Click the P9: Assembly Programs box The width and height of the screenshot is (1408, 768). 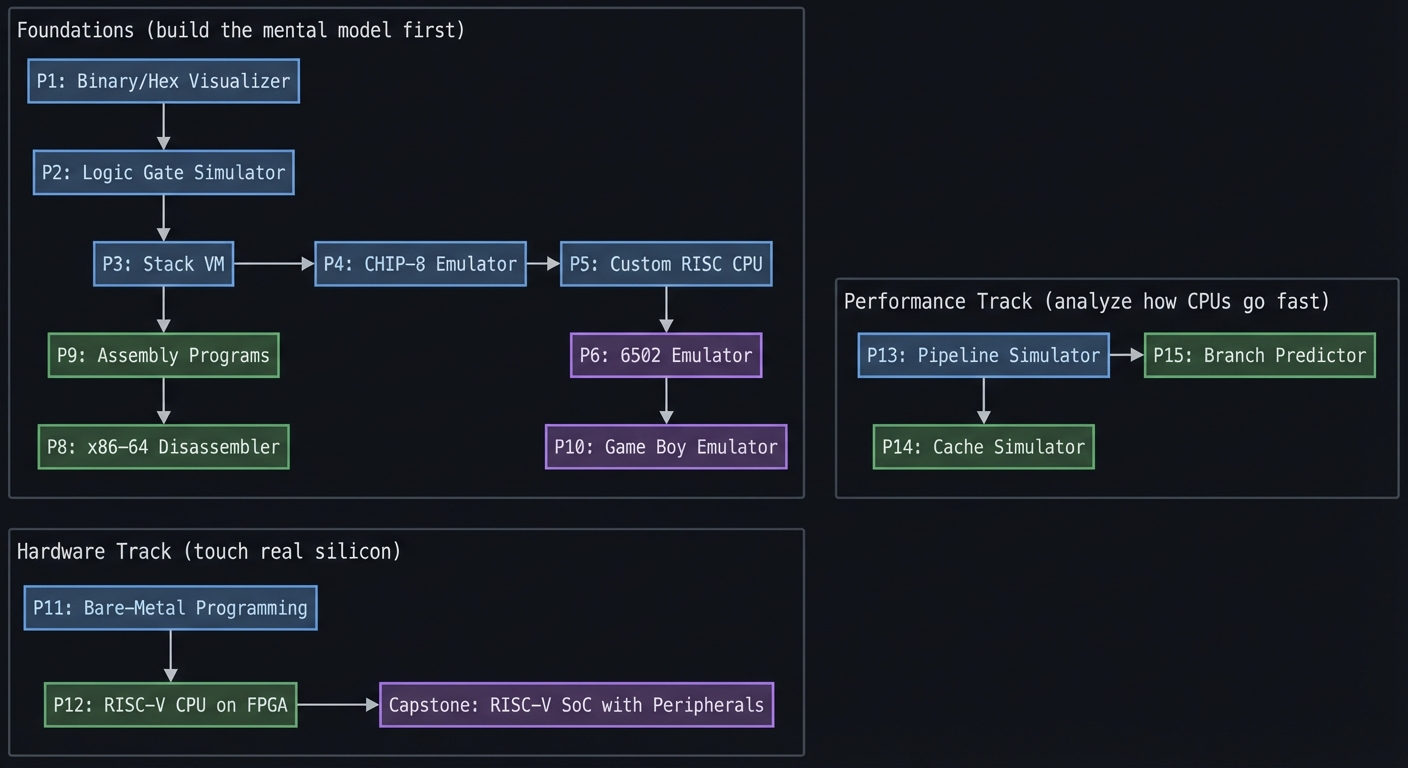pos(163,355)
